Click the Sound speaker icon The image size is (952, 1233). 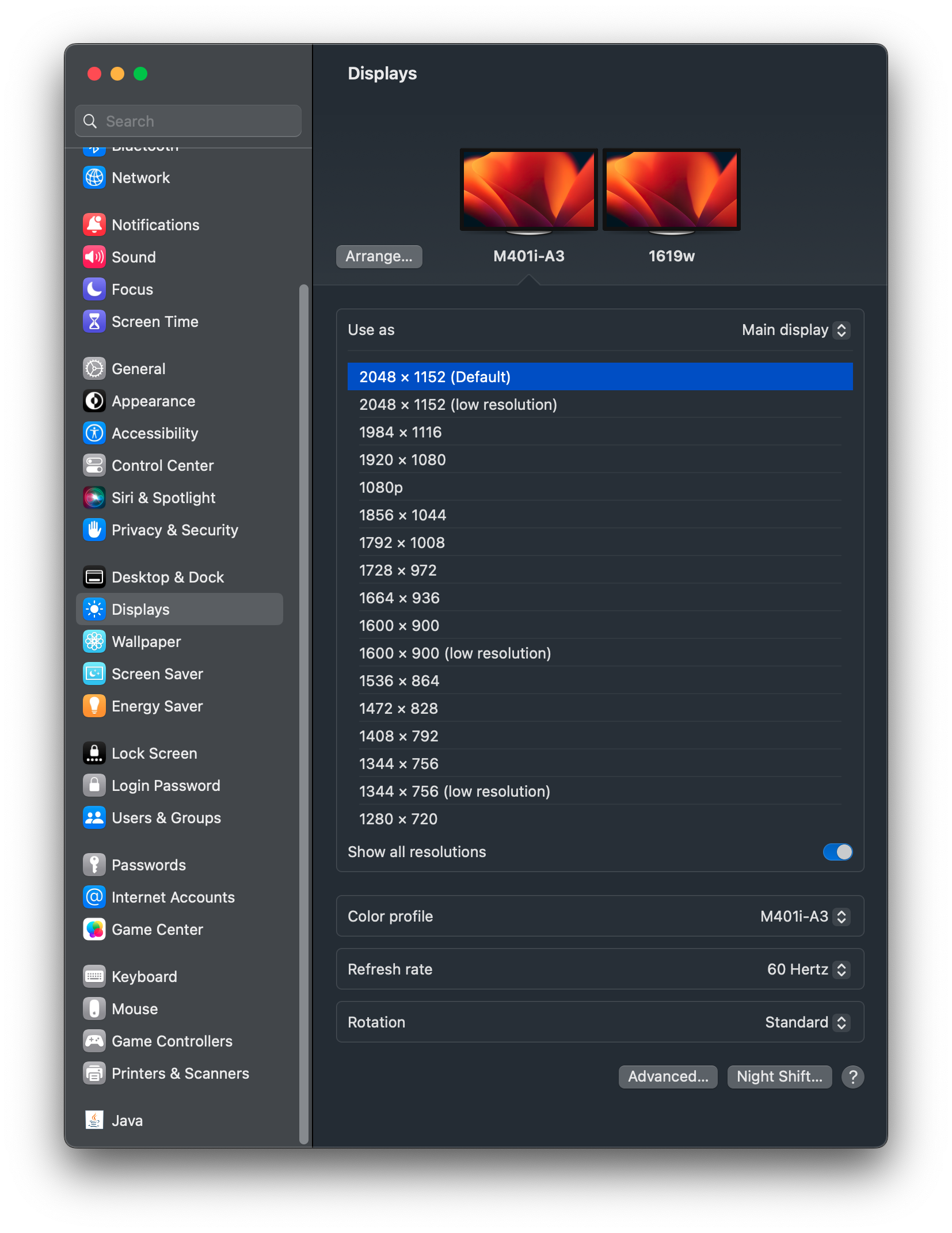point(94,257)
